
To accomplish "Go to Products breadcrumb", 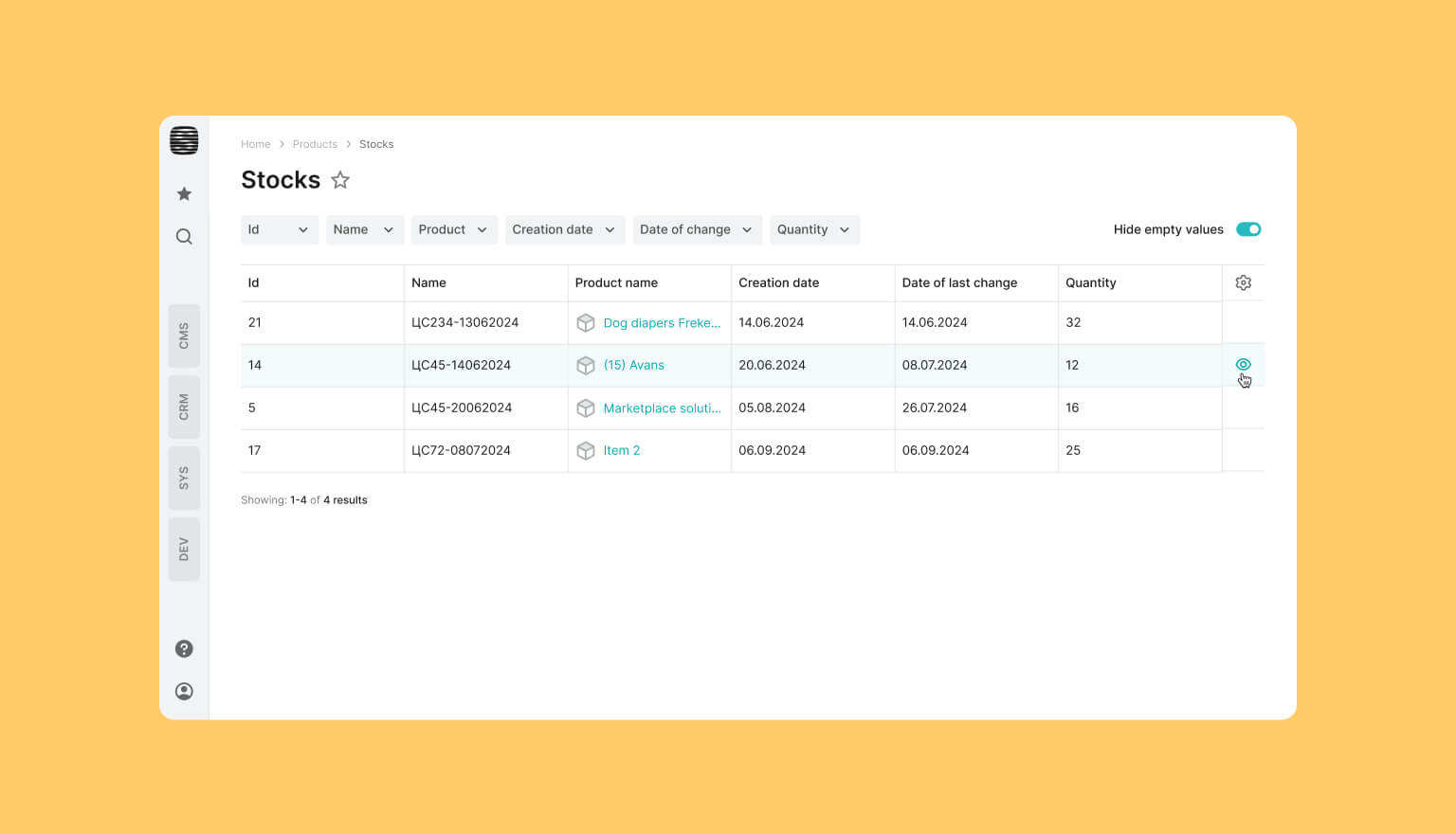I will [315, 144].
